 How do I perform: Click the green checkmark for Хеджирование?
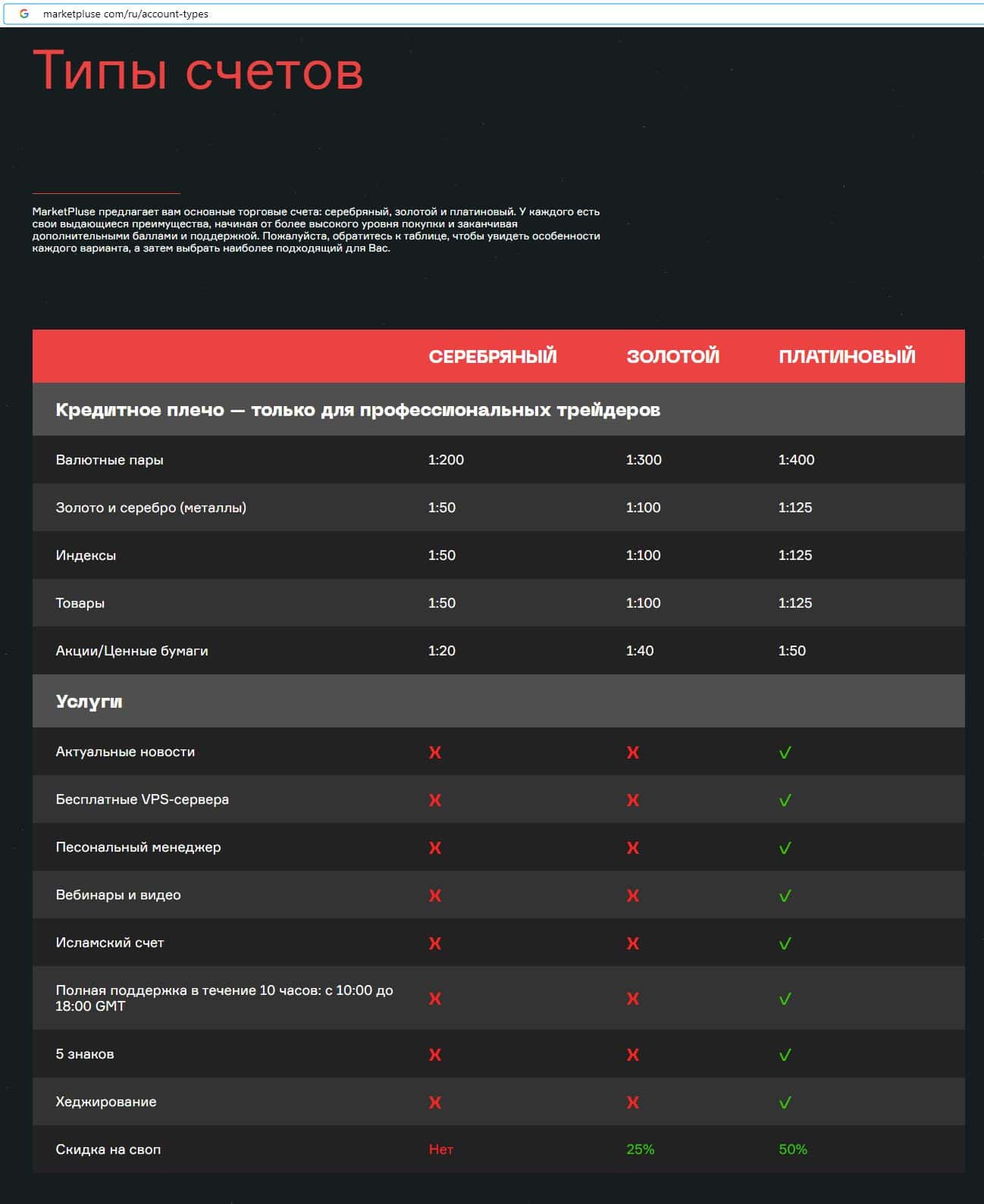coord(785,1102)
